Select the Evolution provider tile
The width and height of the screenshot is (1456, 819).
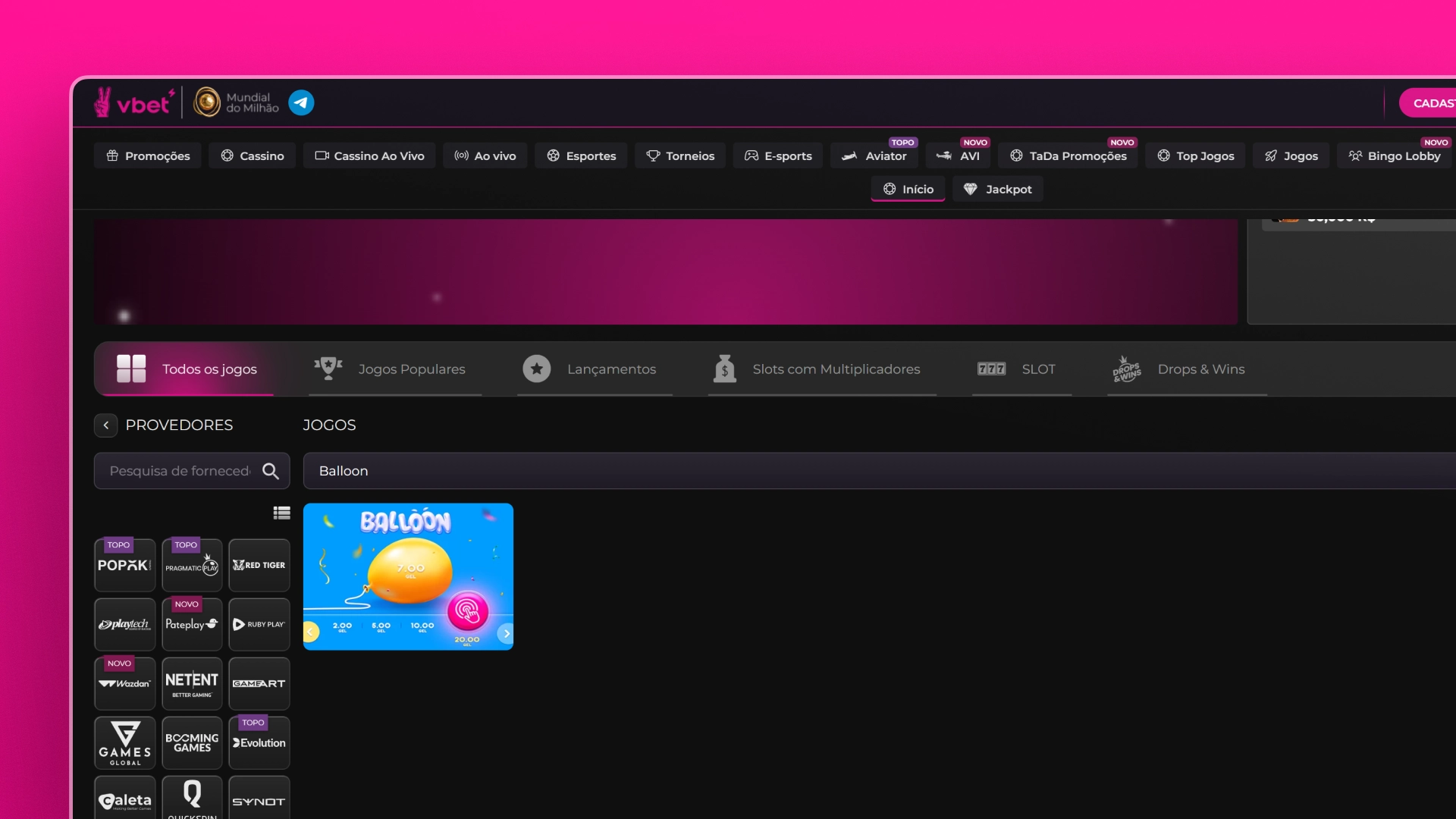tap(259, 743)
